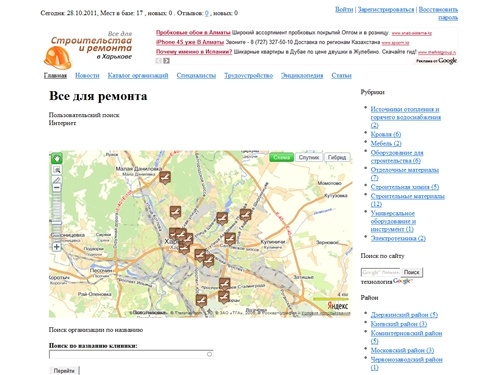This screenshot has height=375, width=500.
Task: Click Реклама от Google label
Action: point(436,61)
